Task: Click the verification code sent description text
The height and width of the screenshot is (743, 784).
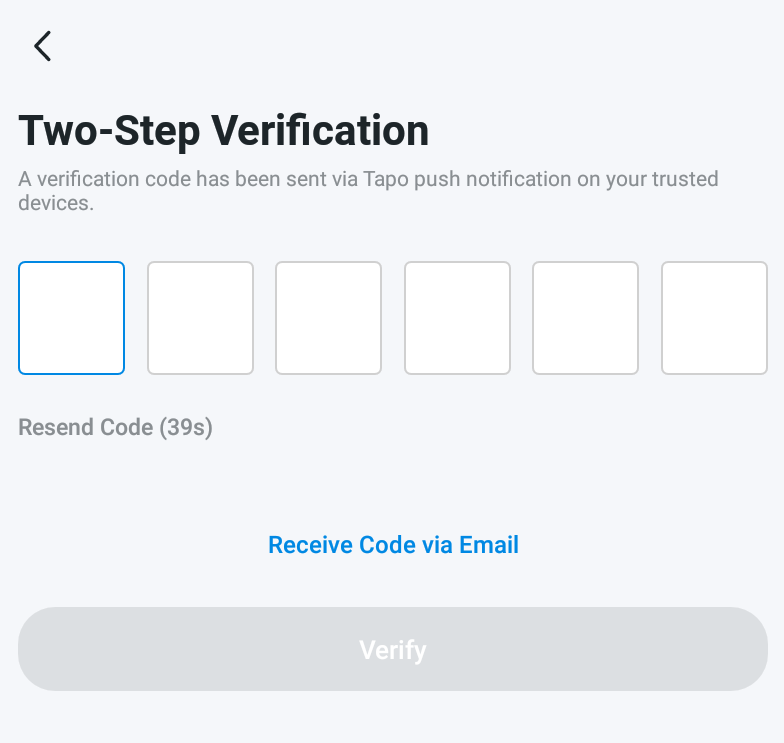Action: tap(368, 191)
